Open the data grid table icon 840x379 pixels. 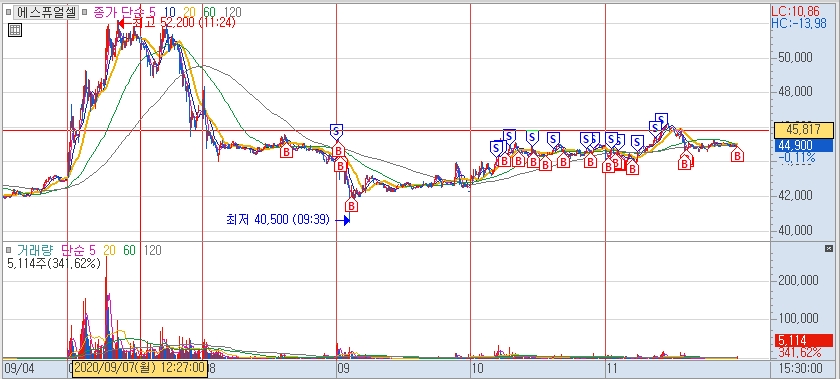15,31
